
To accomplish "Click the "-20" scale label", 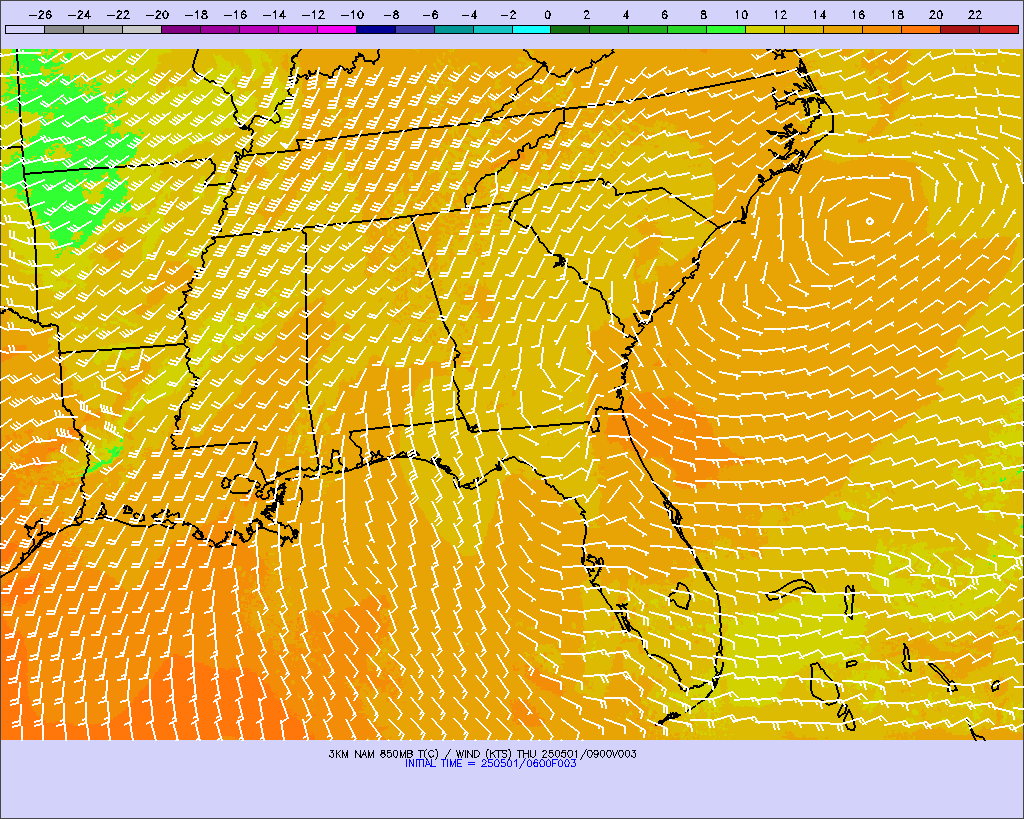I will coord(157,15).
